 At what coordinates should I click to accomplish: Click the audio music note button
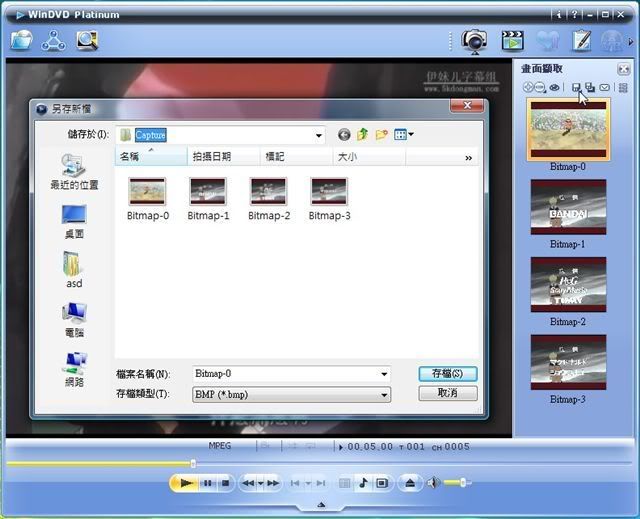pos(363,483)
